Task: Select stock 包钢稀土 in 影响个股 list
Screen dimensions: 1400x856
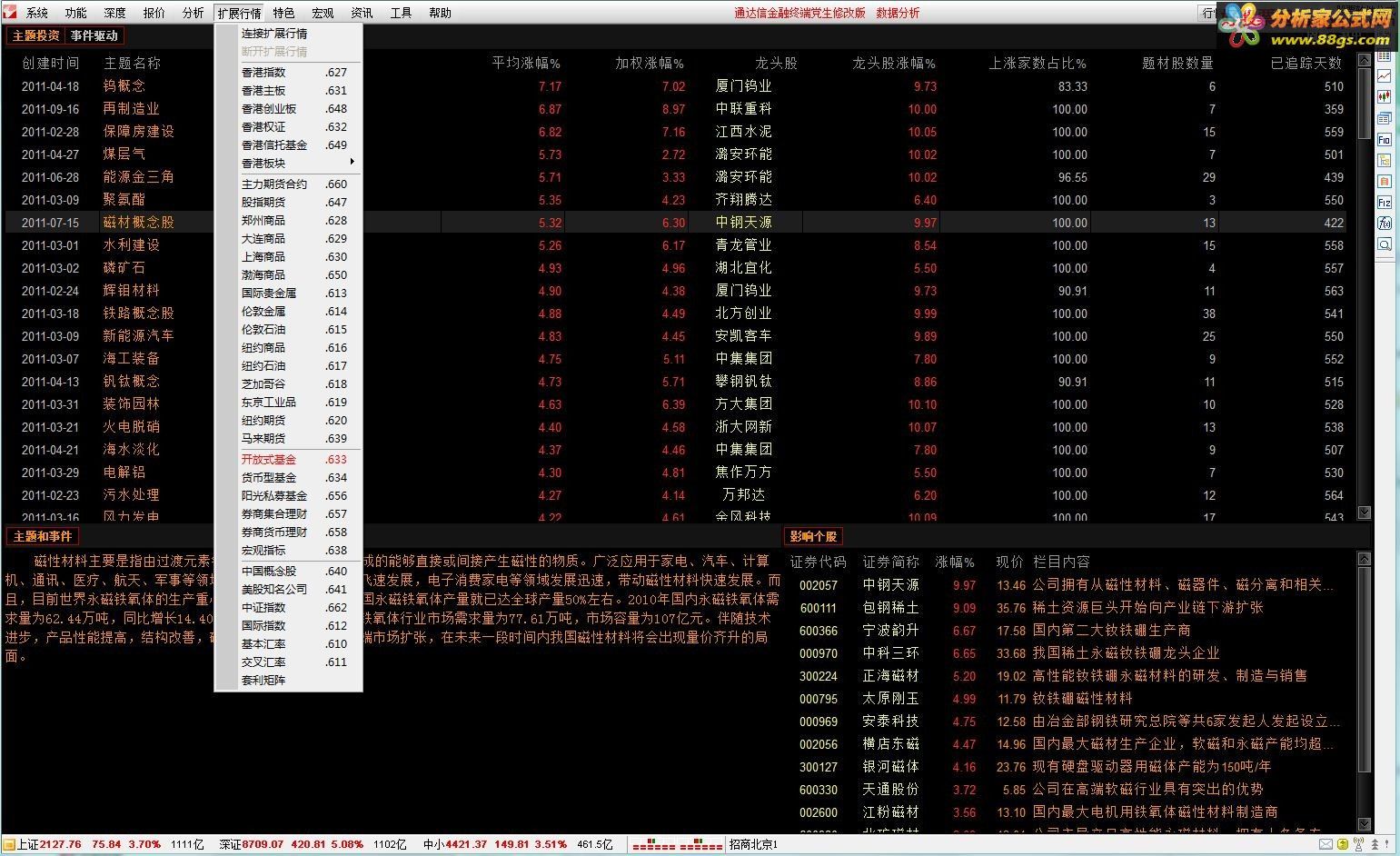Action: click(x=890, y=608)
